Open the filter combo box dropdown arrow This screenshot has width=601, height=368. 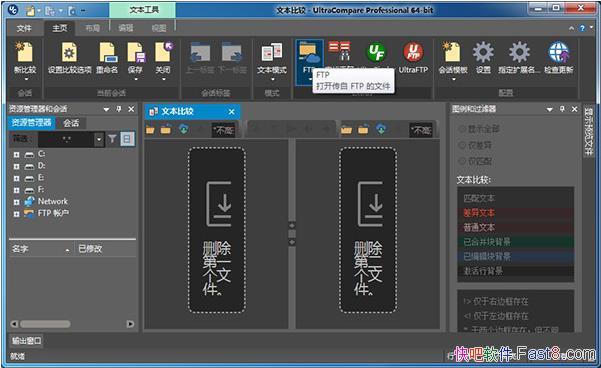[99, 139]
